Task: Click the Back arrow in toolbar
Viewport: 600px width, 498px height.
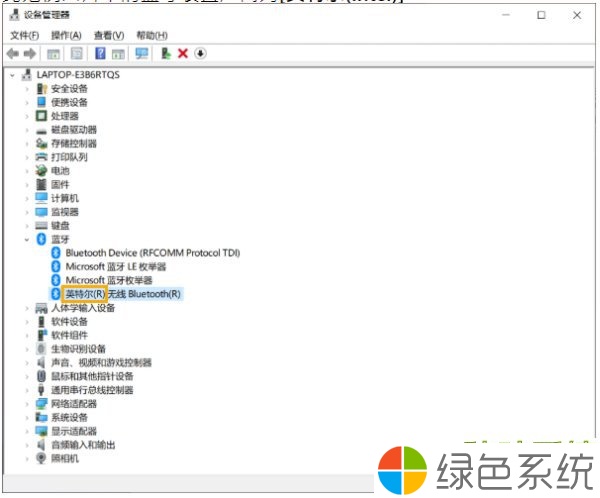Action: point(13,54)
